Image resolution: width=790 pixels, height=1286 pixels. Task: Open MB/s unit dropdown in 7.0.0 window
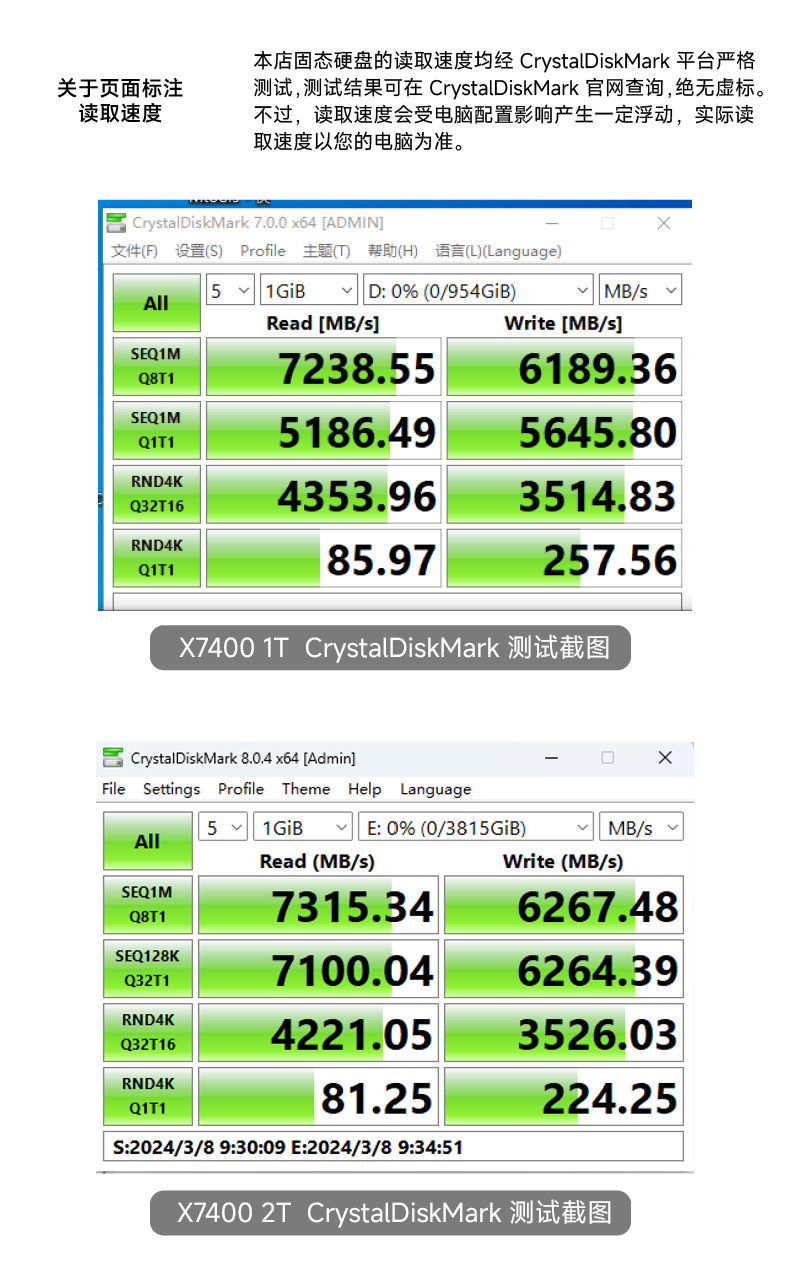point(640,291)
